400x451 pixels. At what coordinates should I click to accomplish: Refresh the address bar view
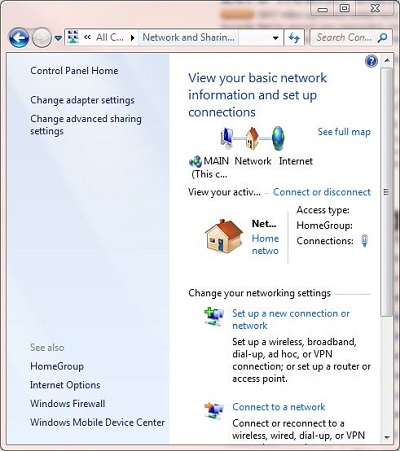click(294, 38)
